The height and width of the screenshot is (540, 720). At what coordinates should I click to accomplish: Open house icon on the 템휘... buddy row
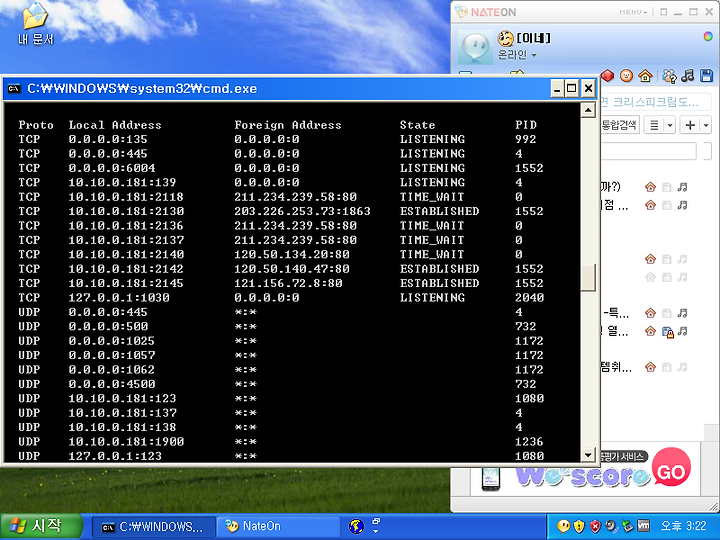[650, 367]
